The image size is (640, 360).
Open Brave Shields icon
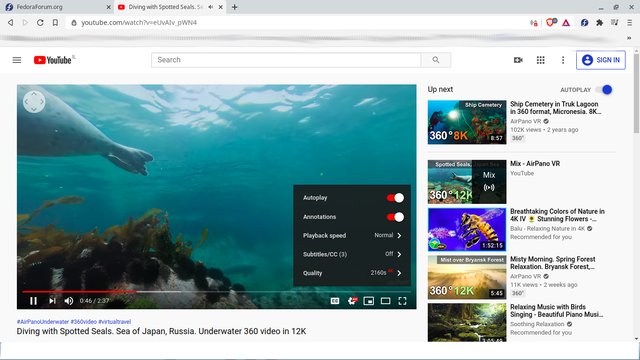[551, 22]
